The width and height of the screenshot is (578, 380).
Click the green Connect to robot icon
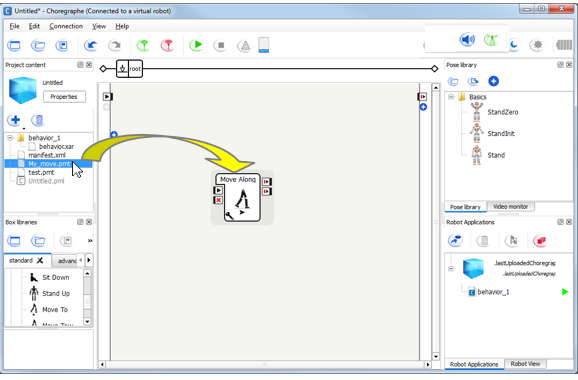(x=143, y=45)
